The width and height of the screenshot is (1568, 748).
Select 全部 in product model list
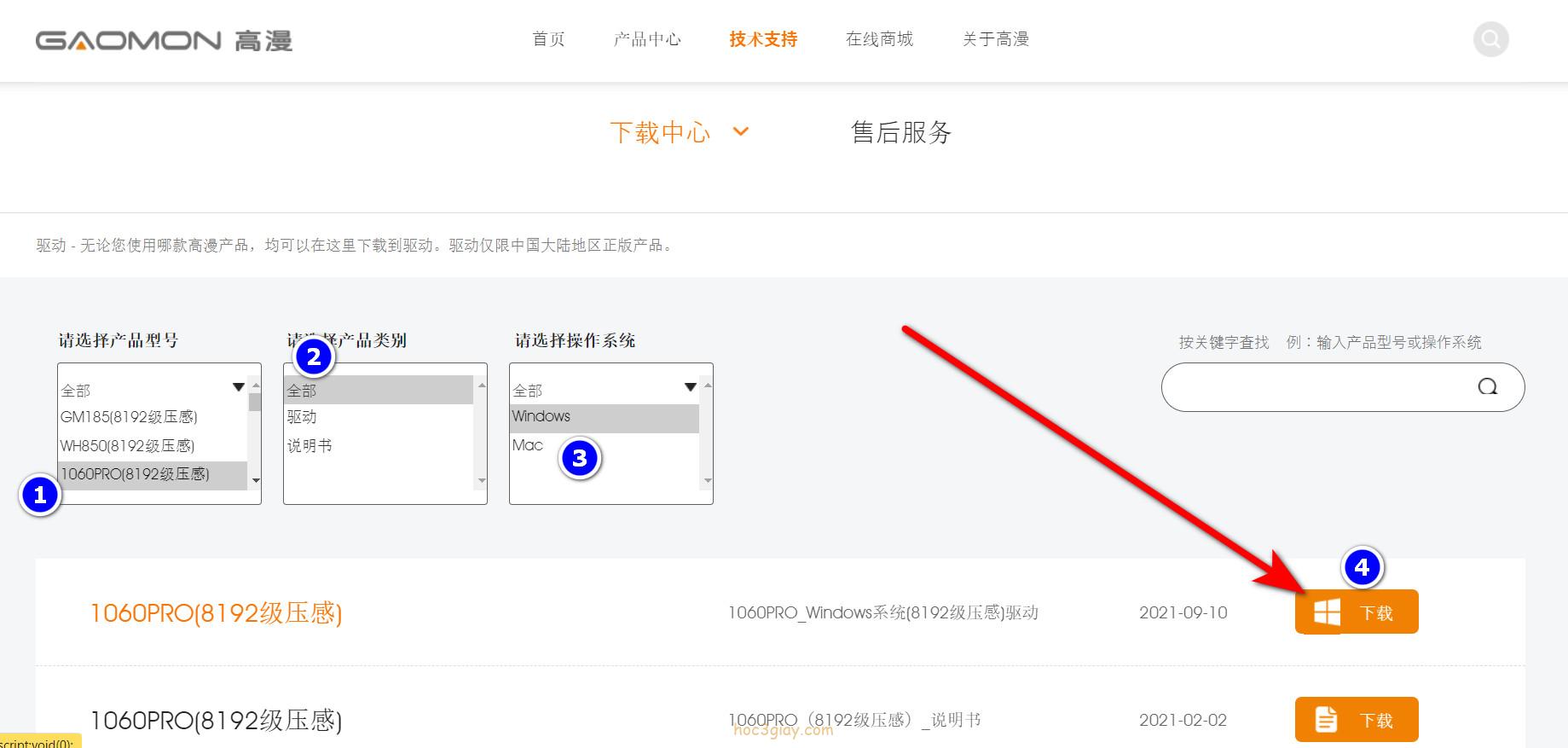pyautogui.click(x=152, y=390)
